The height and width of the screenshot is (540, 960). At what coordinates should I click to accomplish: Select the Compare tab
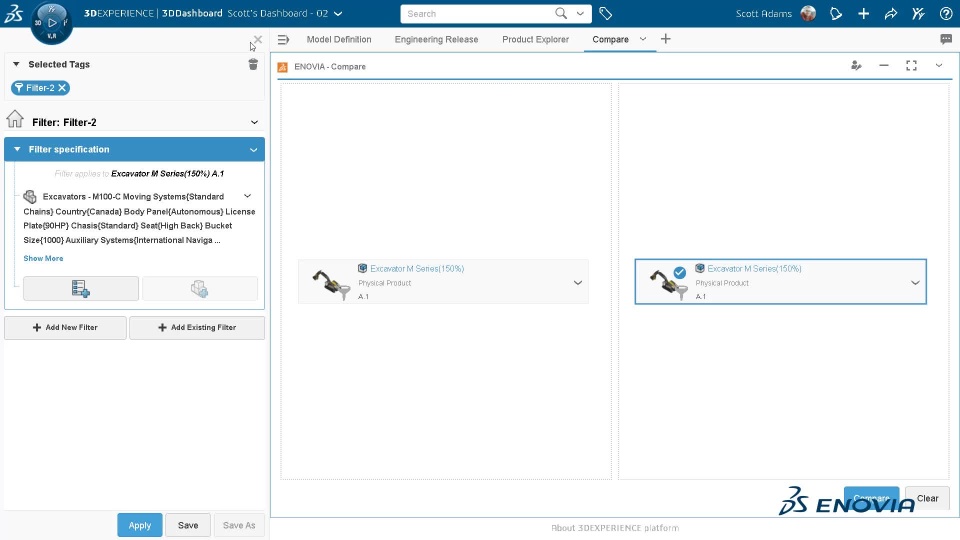point(610,39)
